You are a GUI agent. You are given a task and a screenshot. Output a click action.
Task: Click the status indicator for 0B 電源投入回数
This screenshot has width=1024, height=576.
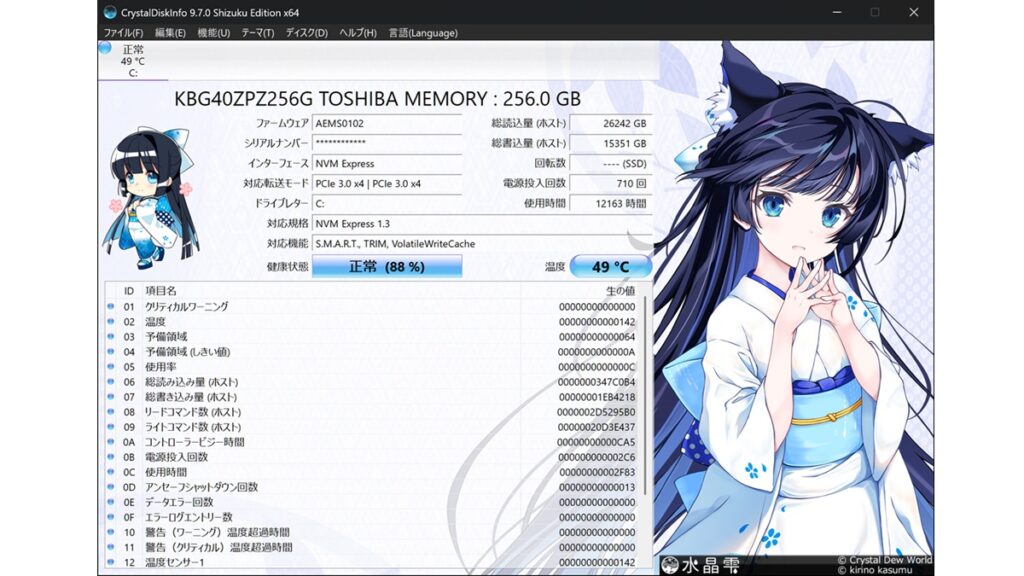click(x=110, y=457)
